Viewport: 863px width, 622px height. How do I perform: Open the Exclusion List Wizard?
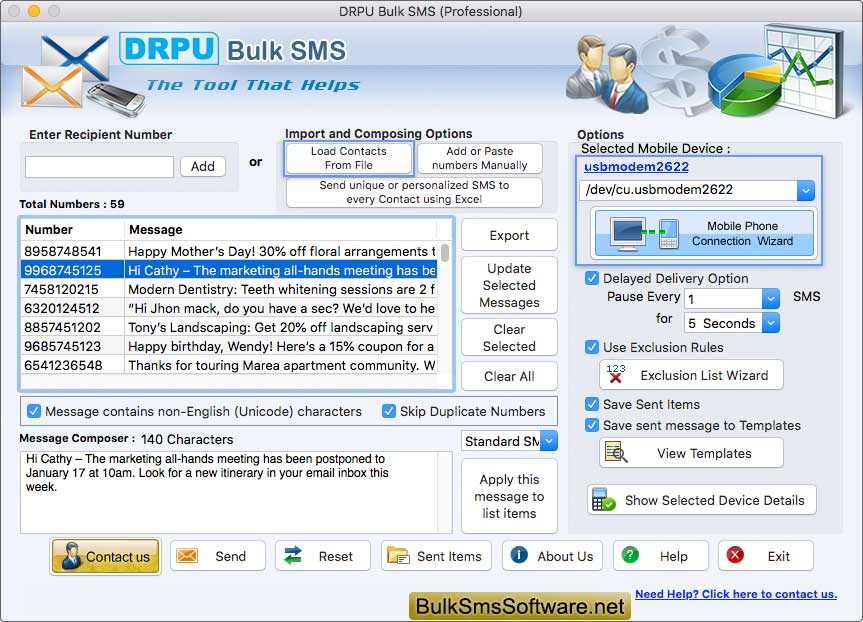pyautogui.click(x=691, y=375)
